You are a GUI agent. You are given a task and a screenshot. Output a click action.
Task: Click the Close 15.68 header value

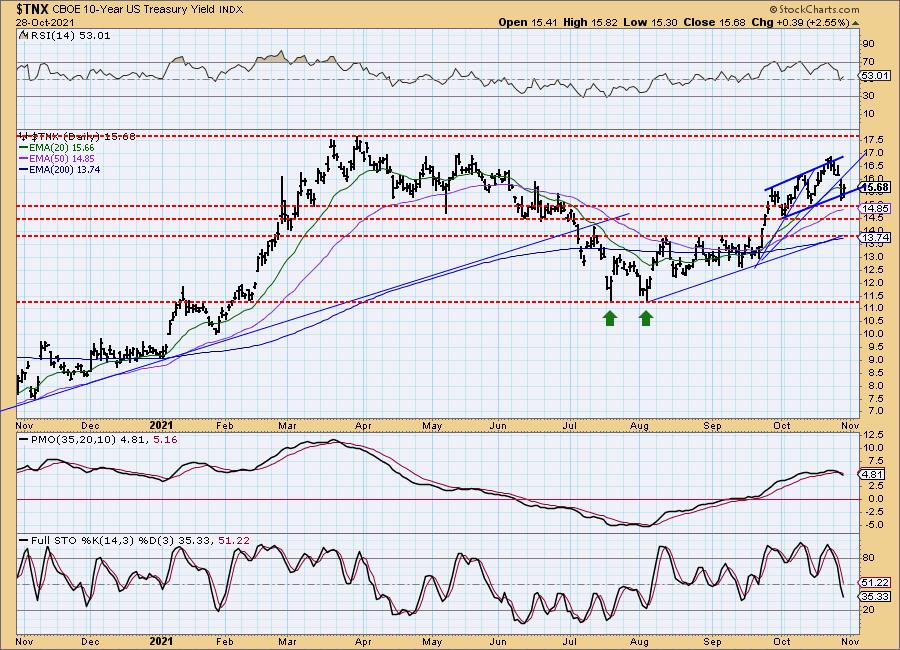tap(715, 22)
